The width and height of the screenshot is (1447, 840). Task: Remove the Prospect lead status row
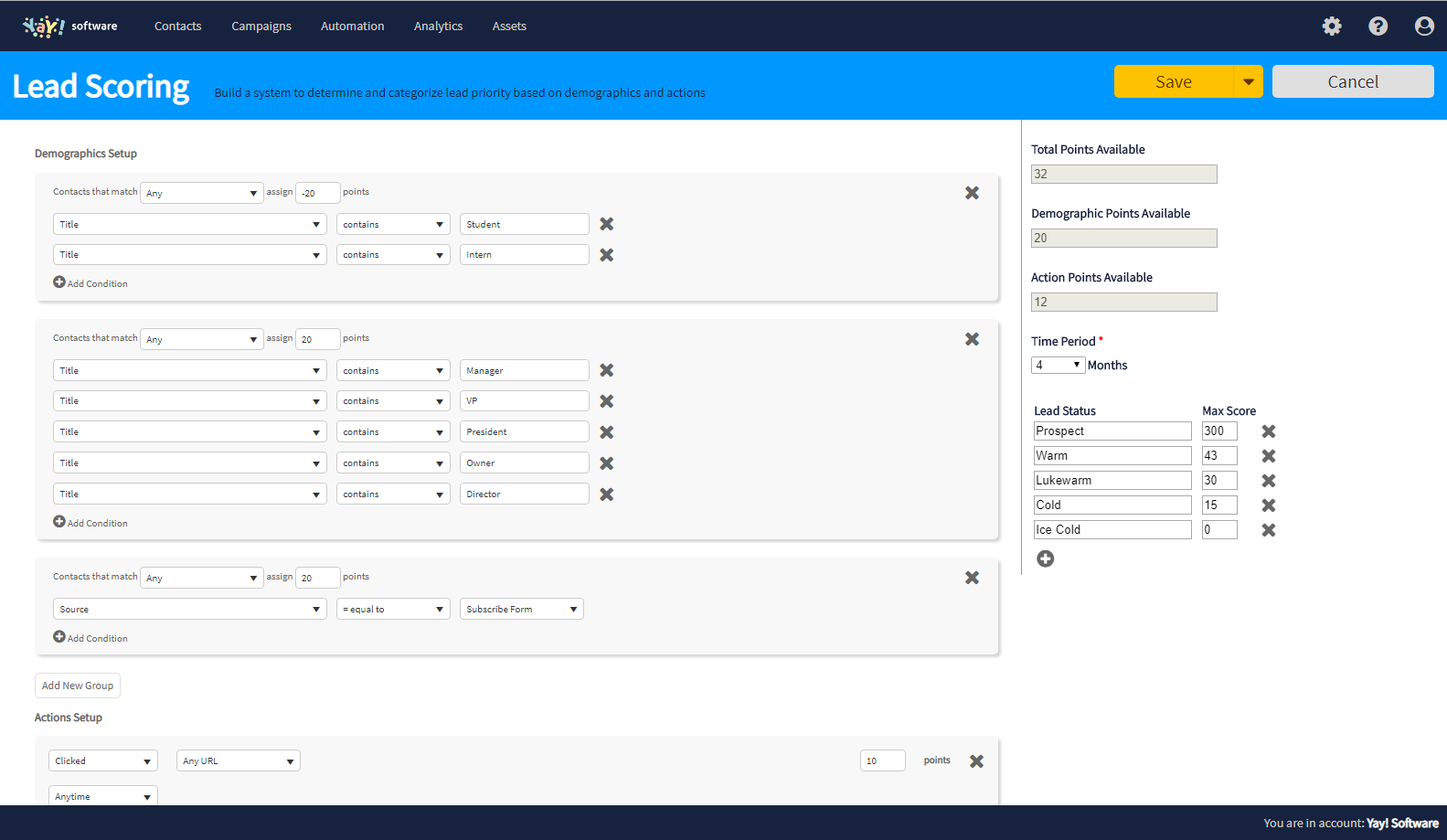pyautogui.click(x=1269, y=431)
